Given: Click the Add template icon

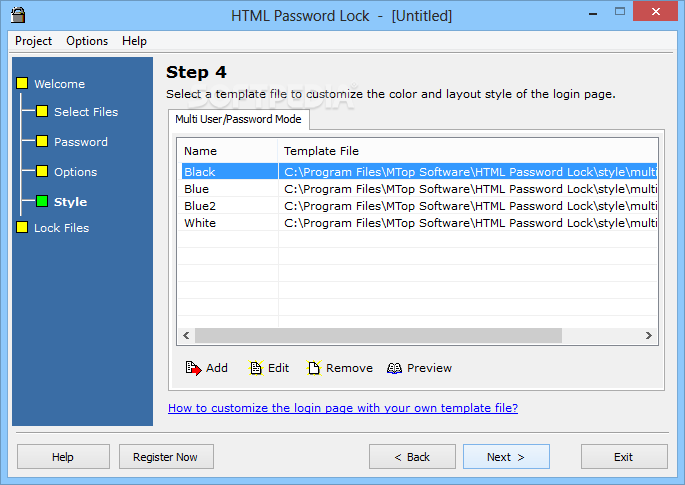Looking at the screenshot, I should 193,368.
